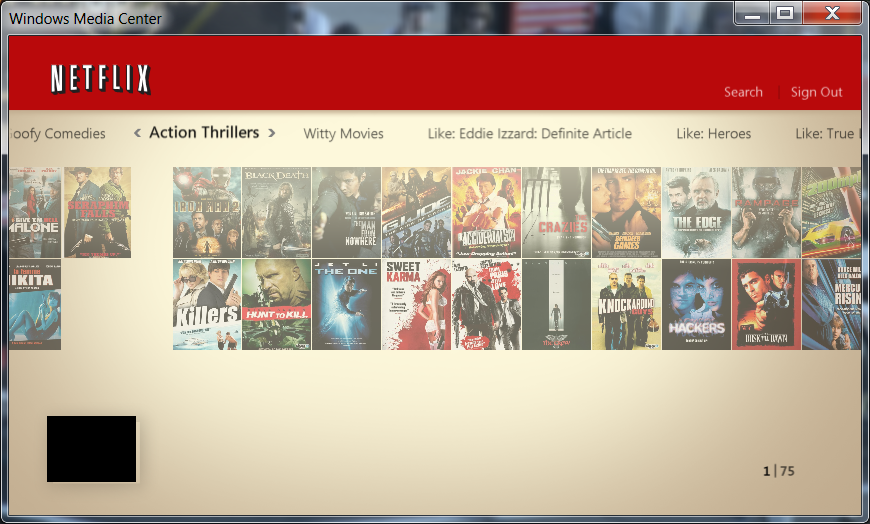This screenshot has height=524, width=870.
Task: Click the black preview box
Action: point(92,449)
